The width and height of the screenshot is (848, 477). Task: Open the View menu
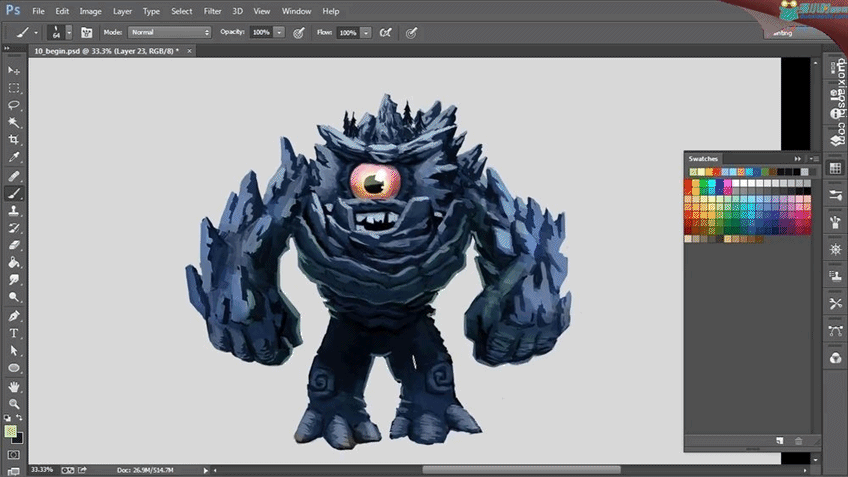pos(262,11)
